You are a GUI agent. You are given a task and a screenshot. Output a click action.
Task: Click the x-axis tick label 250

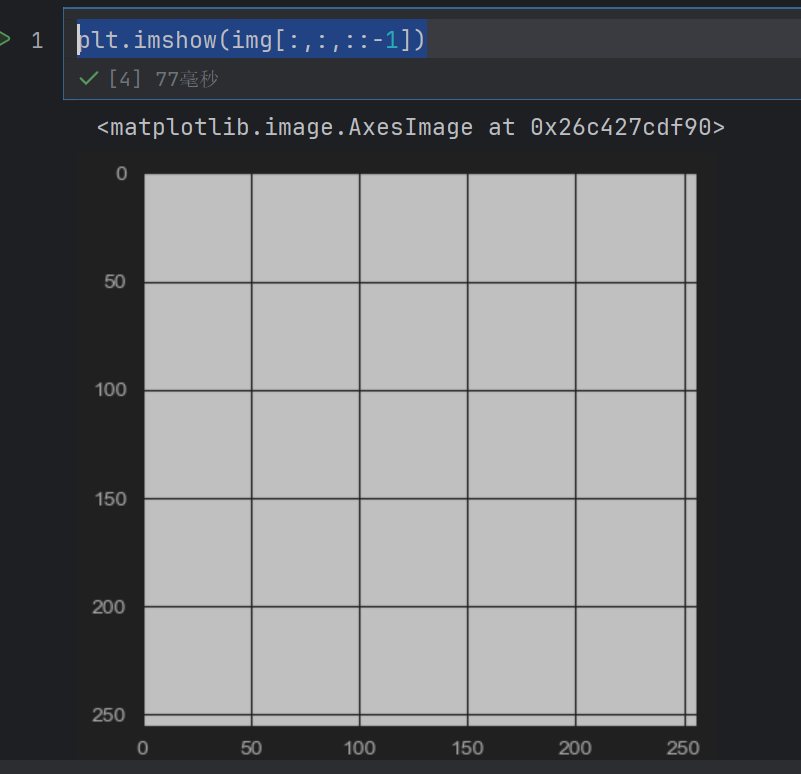[682, 748]
